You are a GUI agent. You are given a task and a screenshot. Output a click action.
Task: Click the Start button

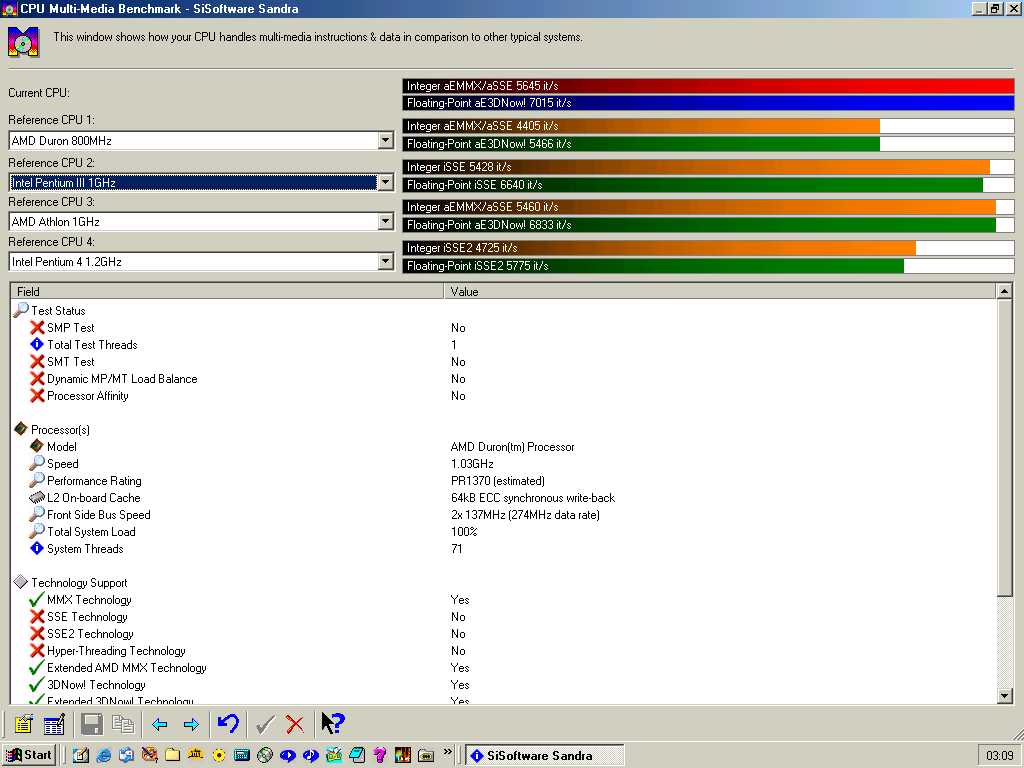(x=29, y=755)
